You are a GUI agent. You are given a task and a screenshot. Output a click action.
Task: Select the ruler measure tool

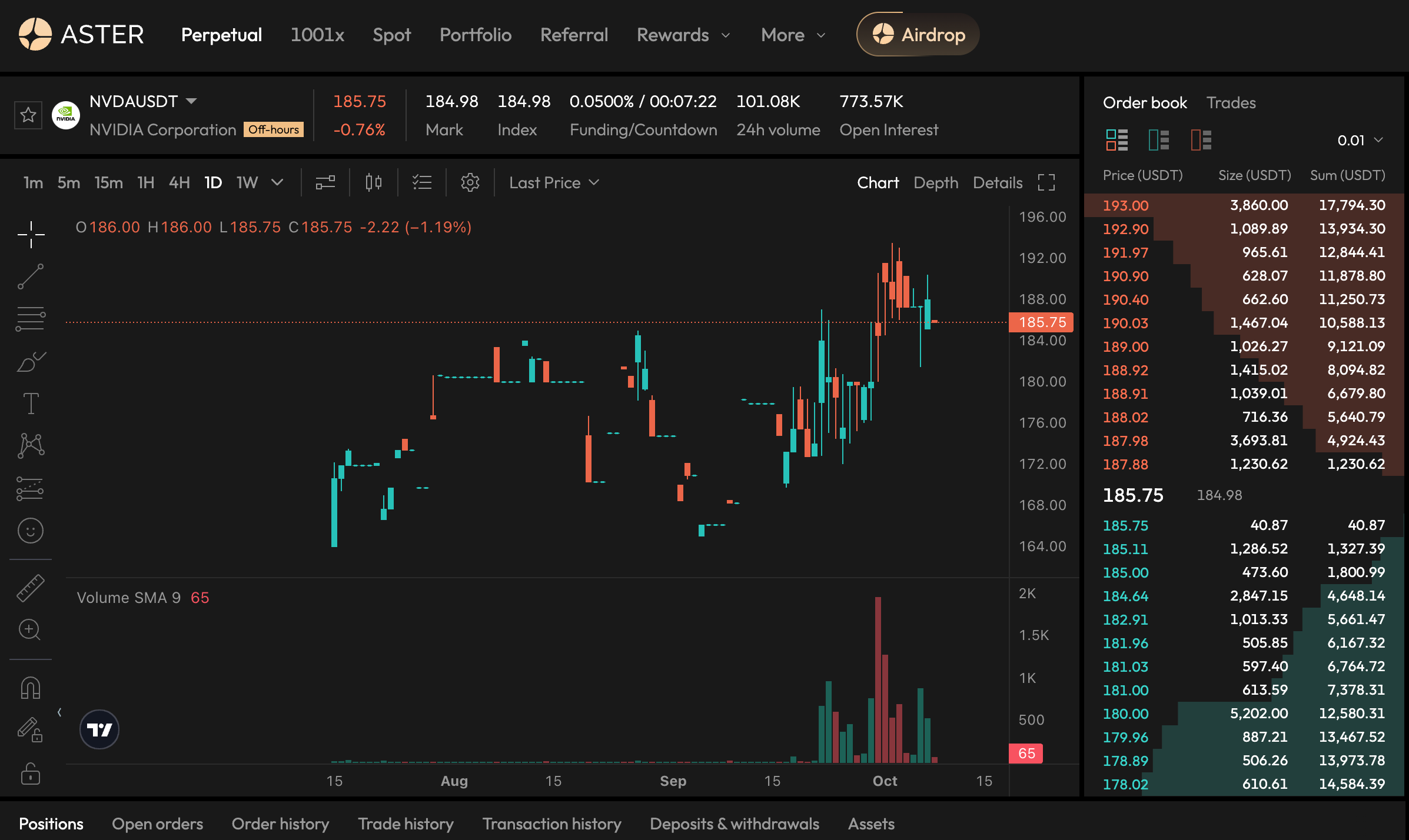(x=31, y=588)
